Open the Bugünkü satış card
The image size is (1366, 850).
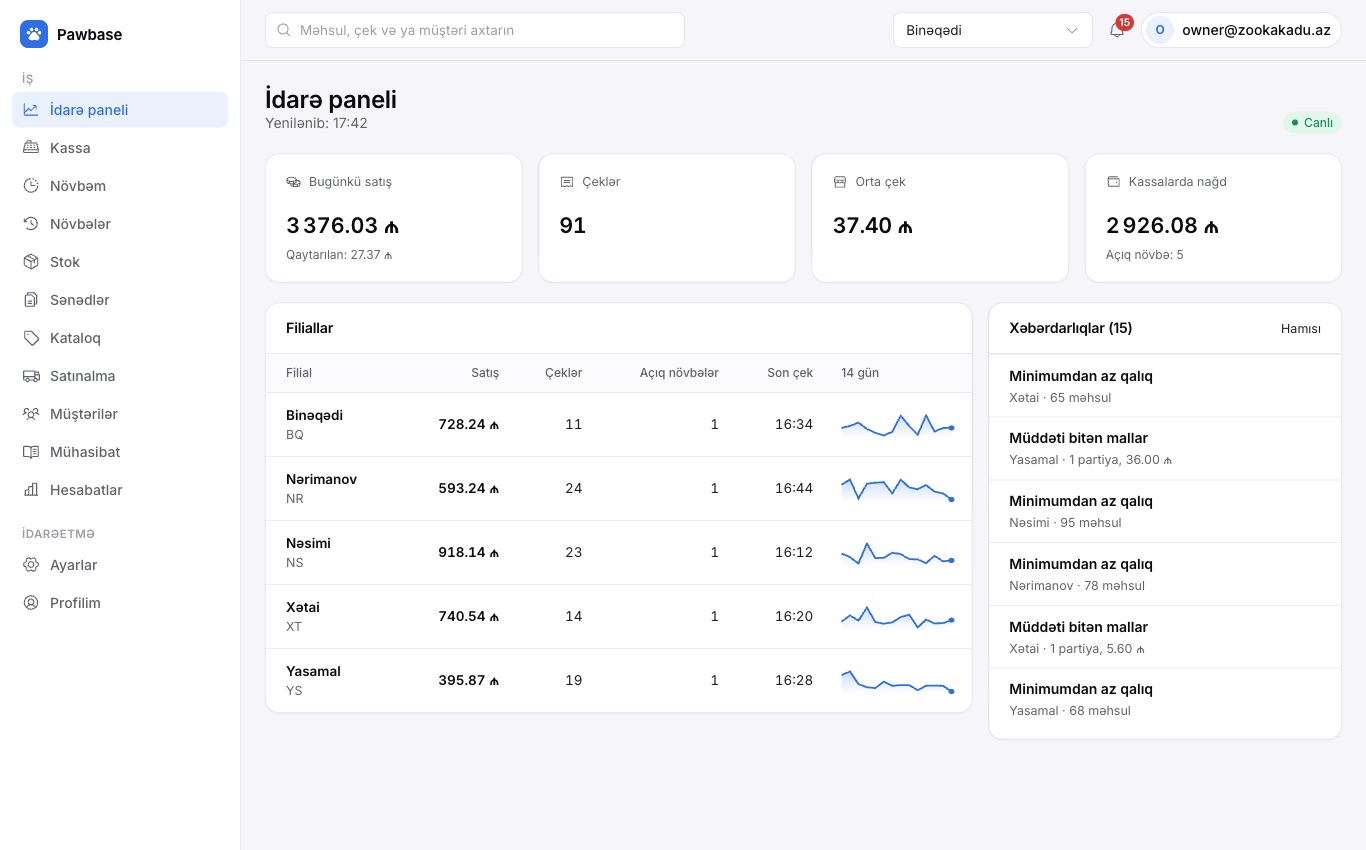click(x=393, y=218)
